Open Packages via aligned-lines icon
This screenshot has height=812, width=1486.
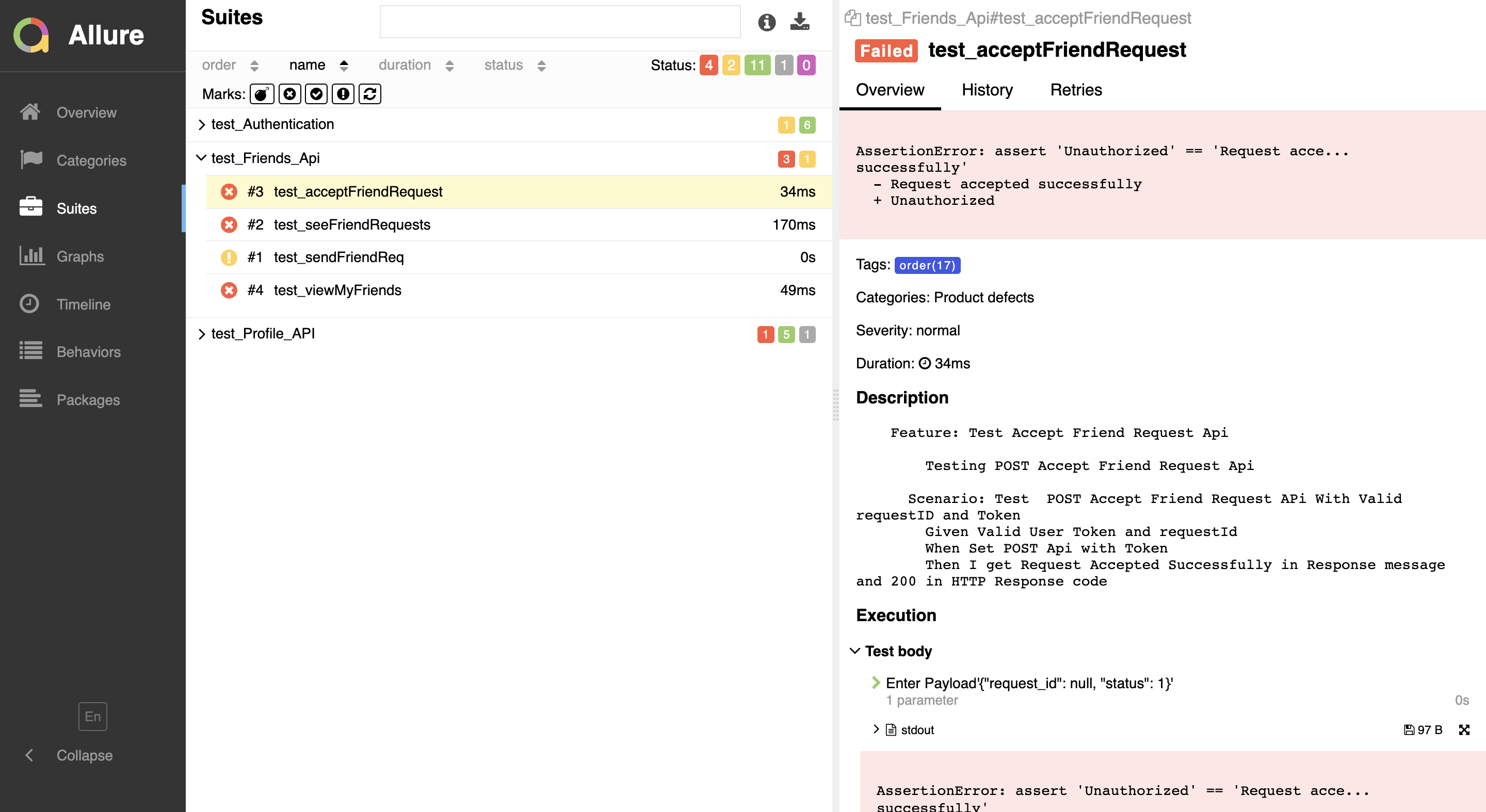30,398
